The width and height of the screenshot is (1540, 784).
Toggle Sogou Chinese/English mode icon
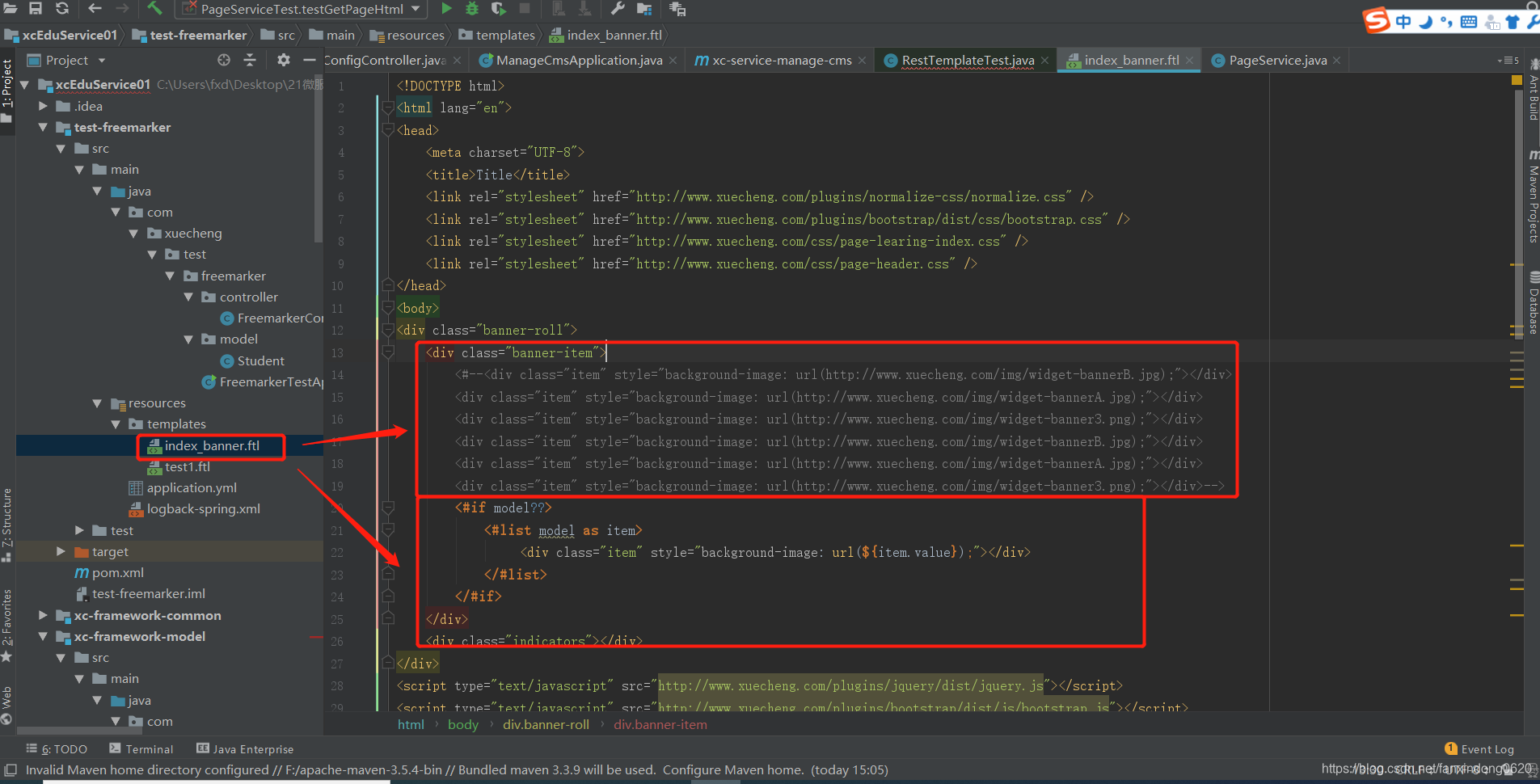(1403, 22)
